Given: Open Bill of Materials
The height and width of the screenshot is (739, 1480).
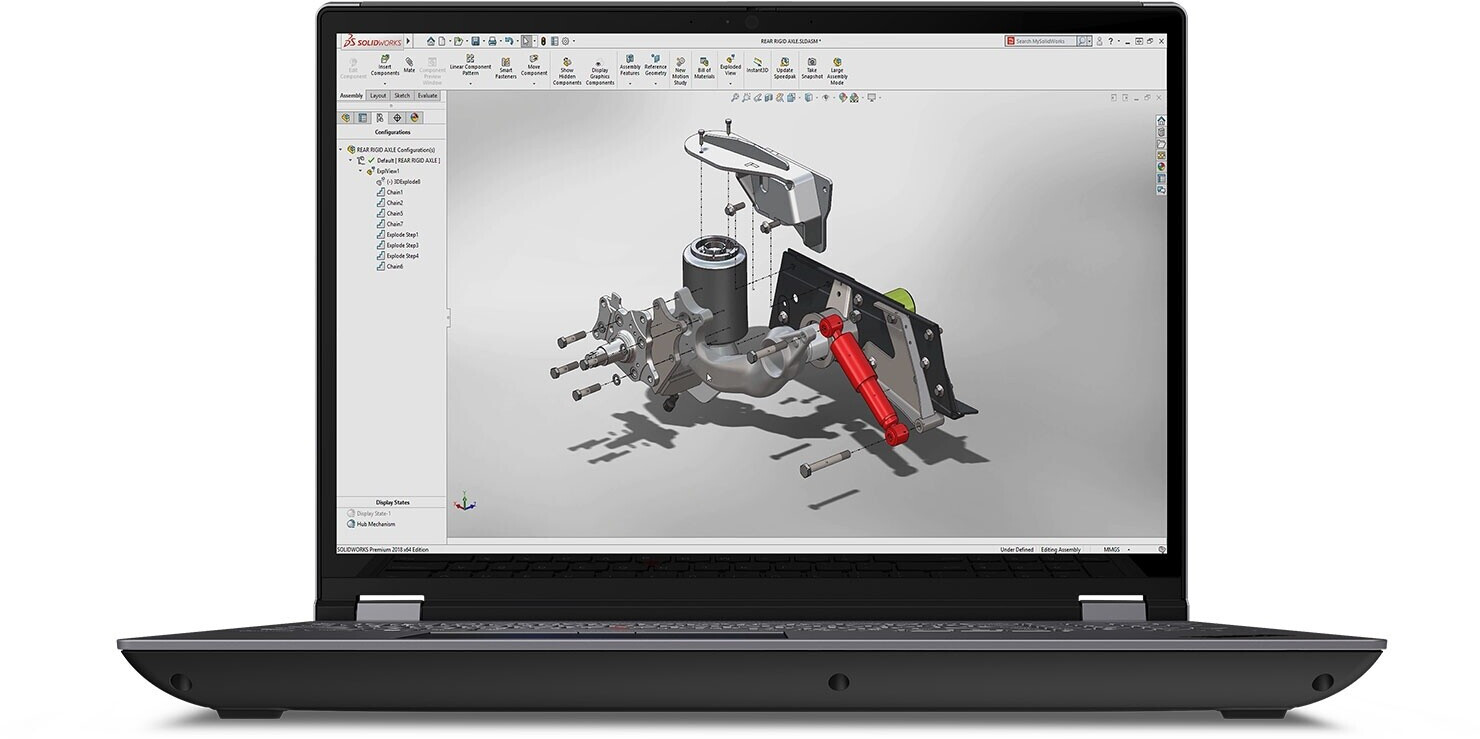Looking at the screenshot, I should [x=704, y=67].
